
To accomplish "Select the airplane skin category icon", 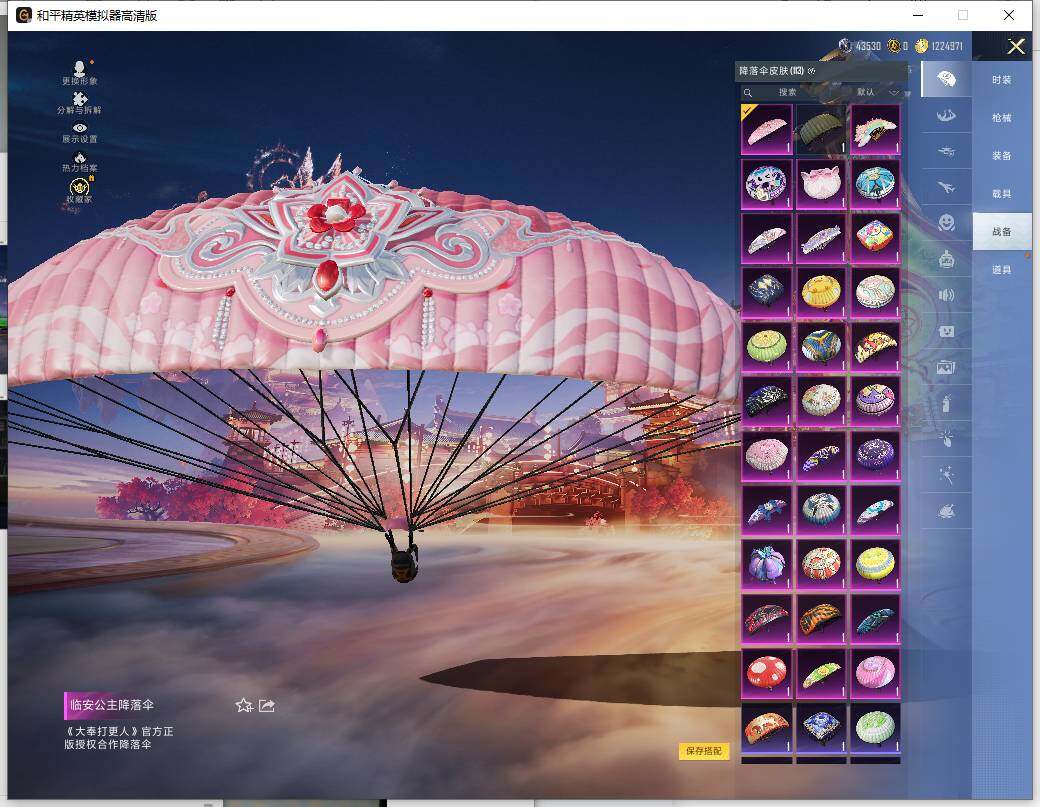I will (x=945, y=186).
